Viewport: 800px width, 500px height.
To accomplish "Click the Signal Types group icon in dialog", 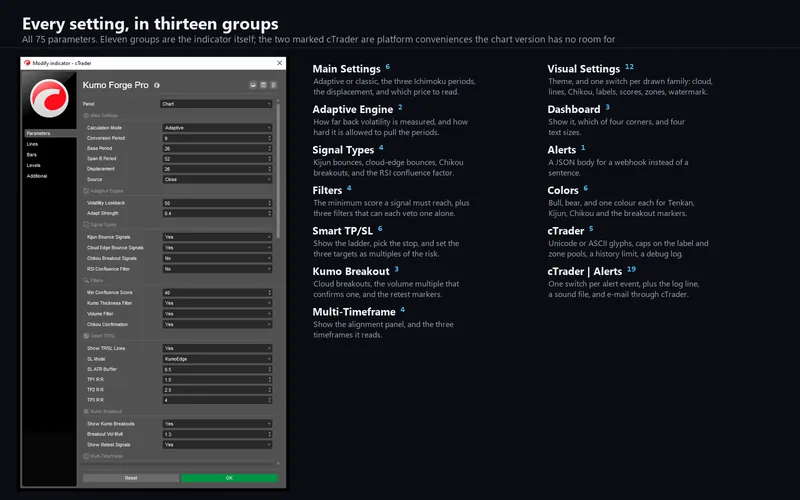I will (86, 224).
